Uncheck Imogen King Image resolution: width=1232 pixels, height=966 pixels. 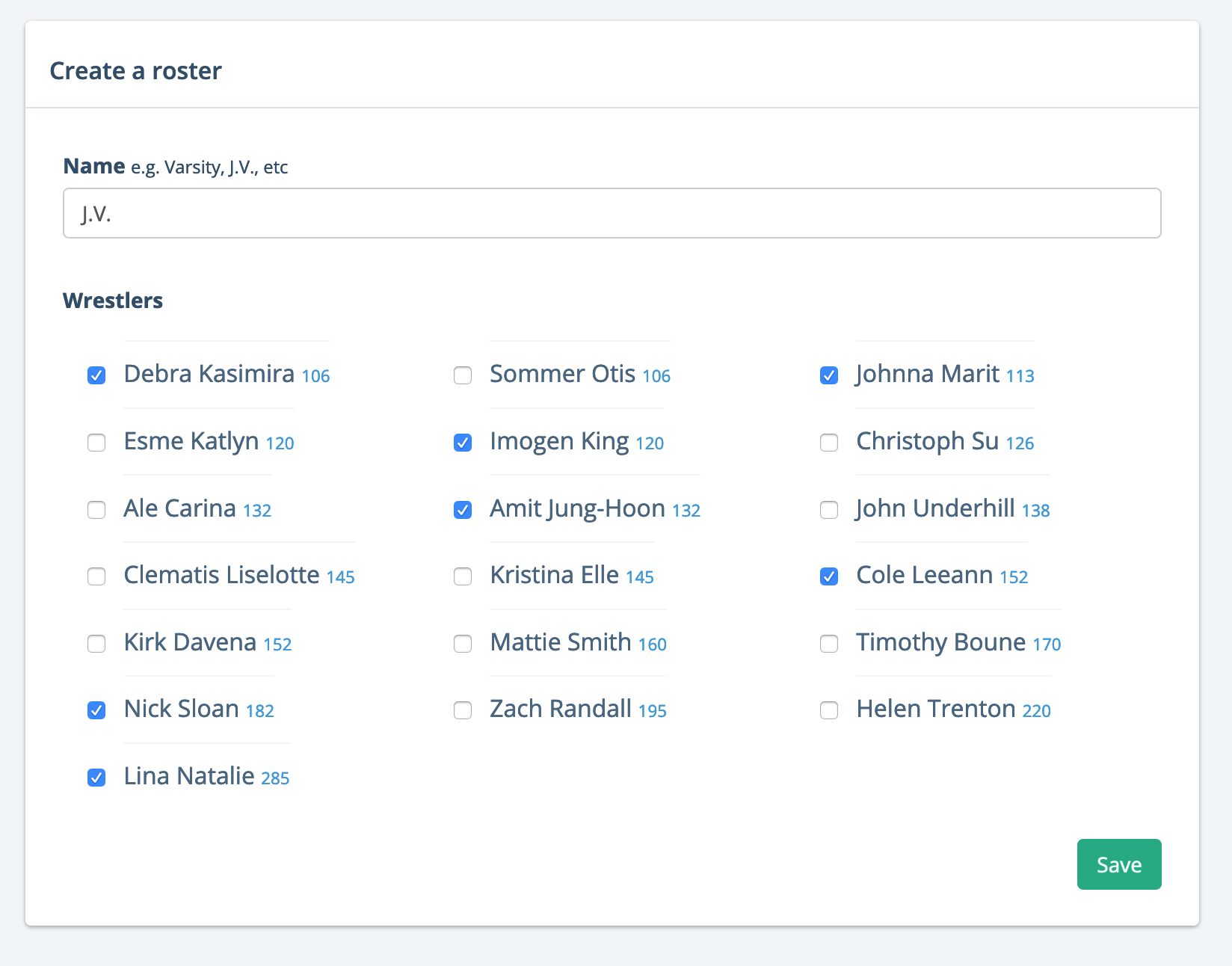(x=463, y=443)
